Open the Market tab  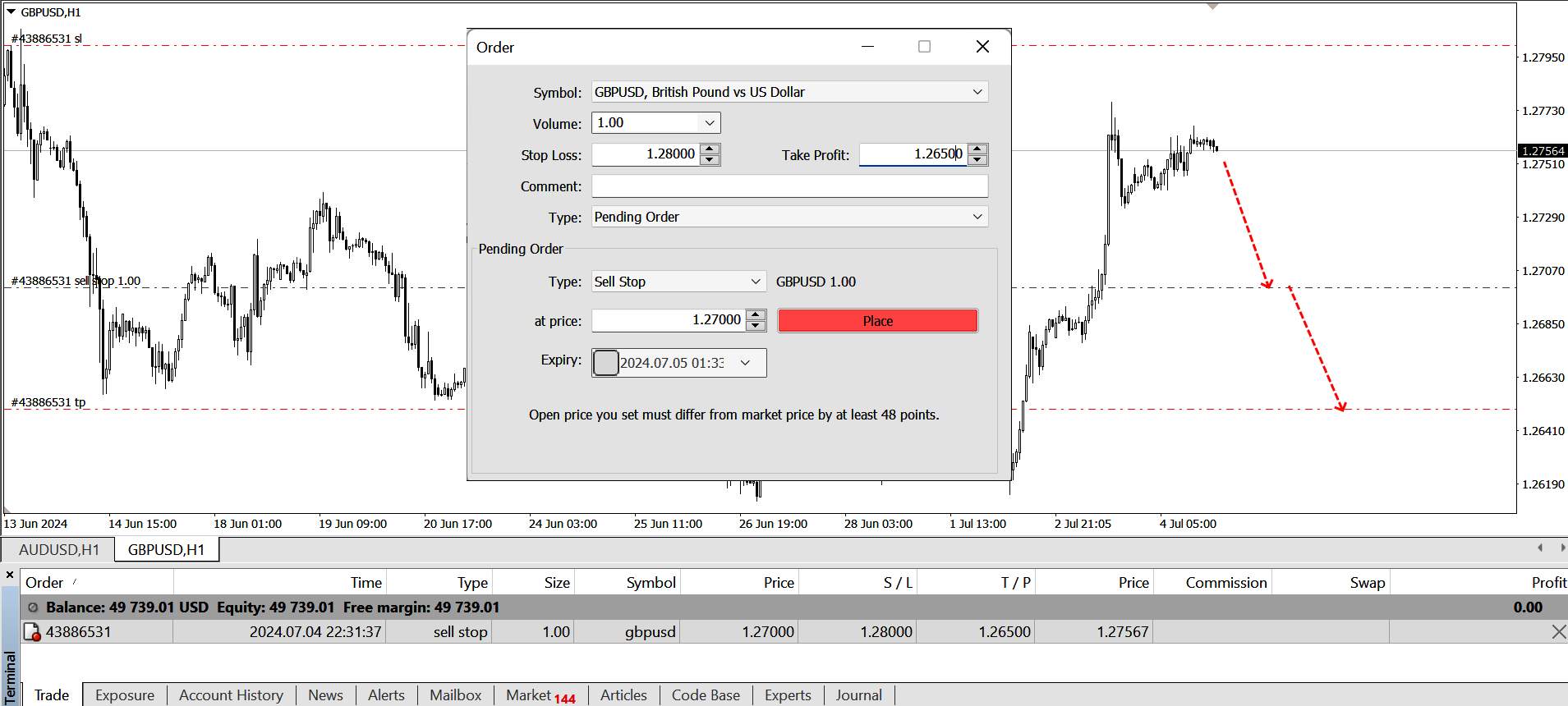click(x=540, y=695)
